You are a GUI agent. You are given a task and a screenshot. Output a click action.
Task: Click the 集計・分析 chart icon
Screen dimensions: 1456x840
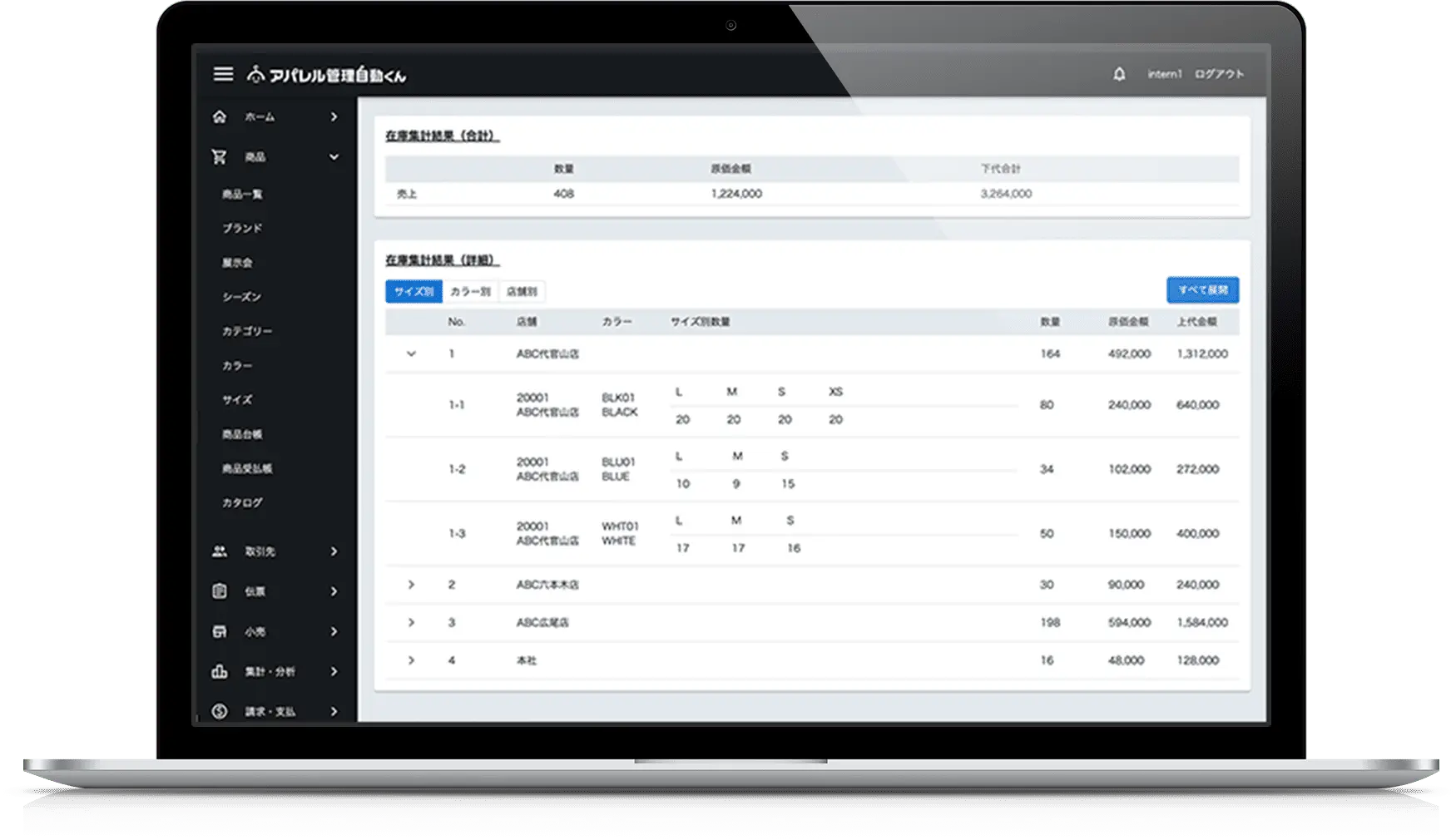[x=220, y=671]
